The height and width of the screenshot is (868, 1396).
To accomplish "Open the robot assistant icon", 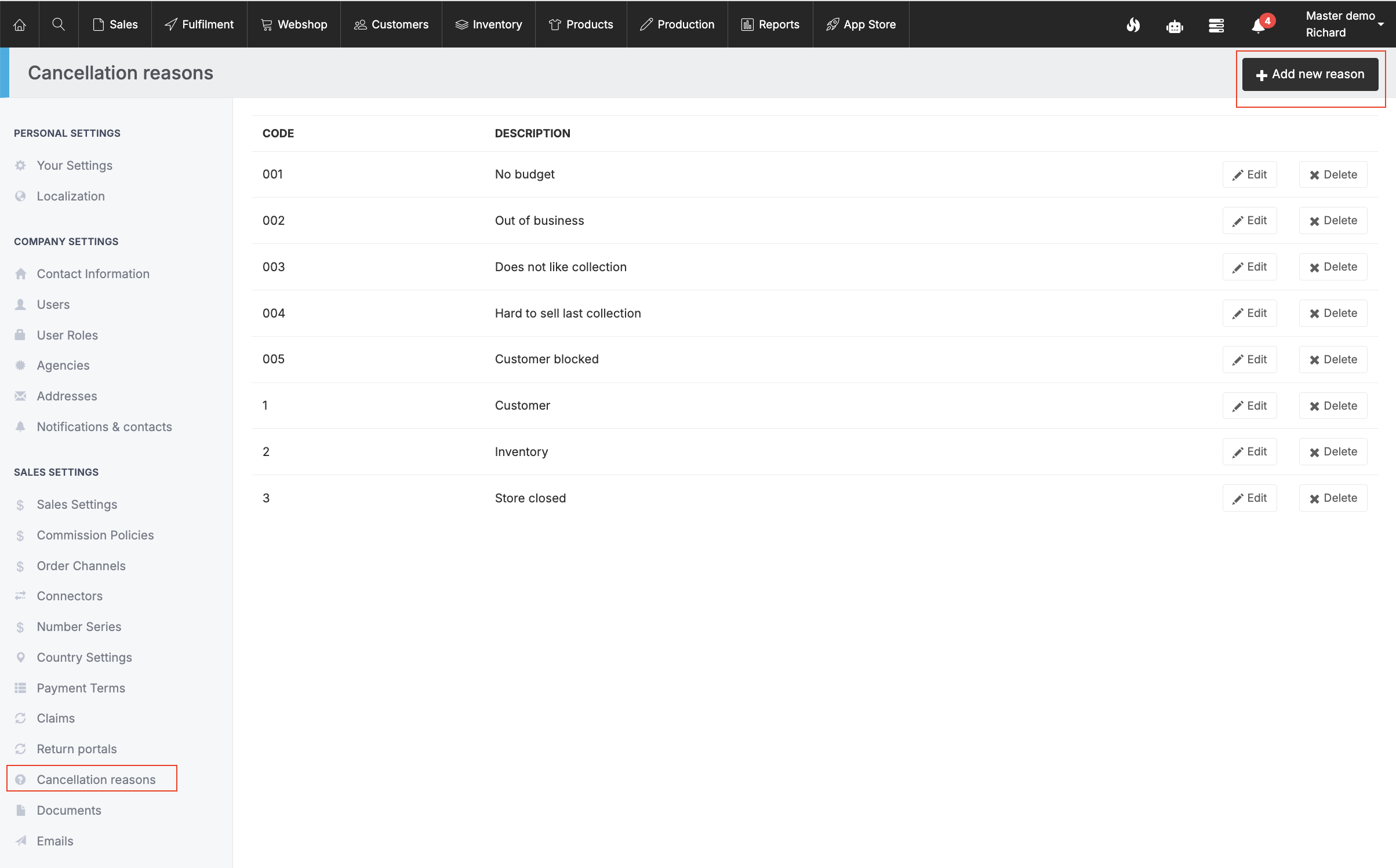I will click(1175, 26).
